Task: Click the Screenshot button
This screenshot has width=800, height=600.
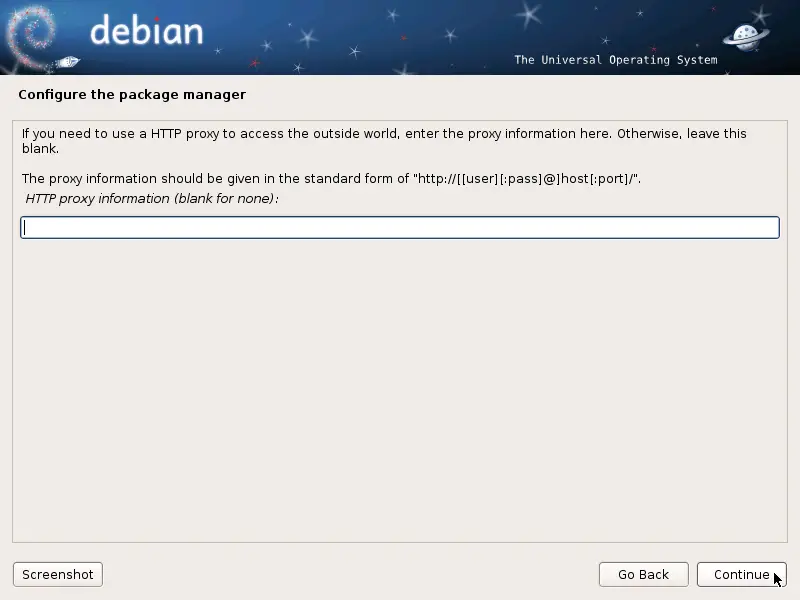Action: click(58, 574)
